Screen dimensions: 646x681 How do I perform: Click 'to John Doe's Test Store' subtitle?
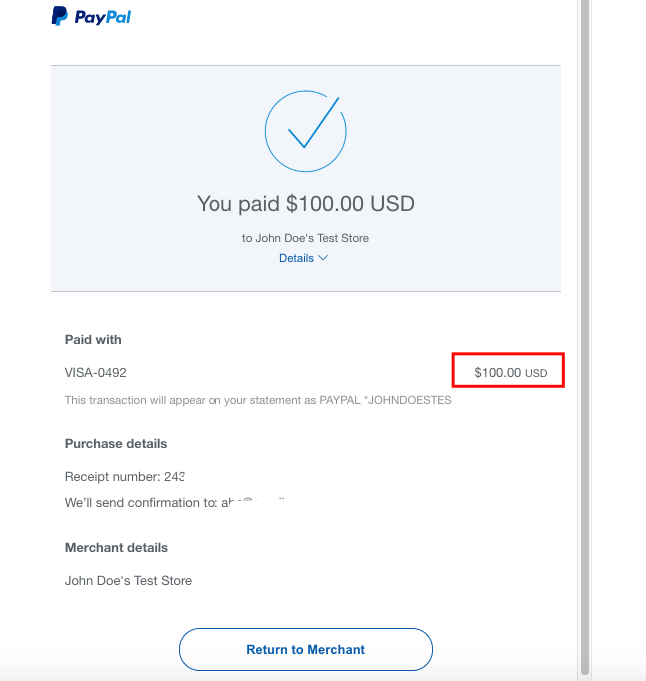point(306,238)
